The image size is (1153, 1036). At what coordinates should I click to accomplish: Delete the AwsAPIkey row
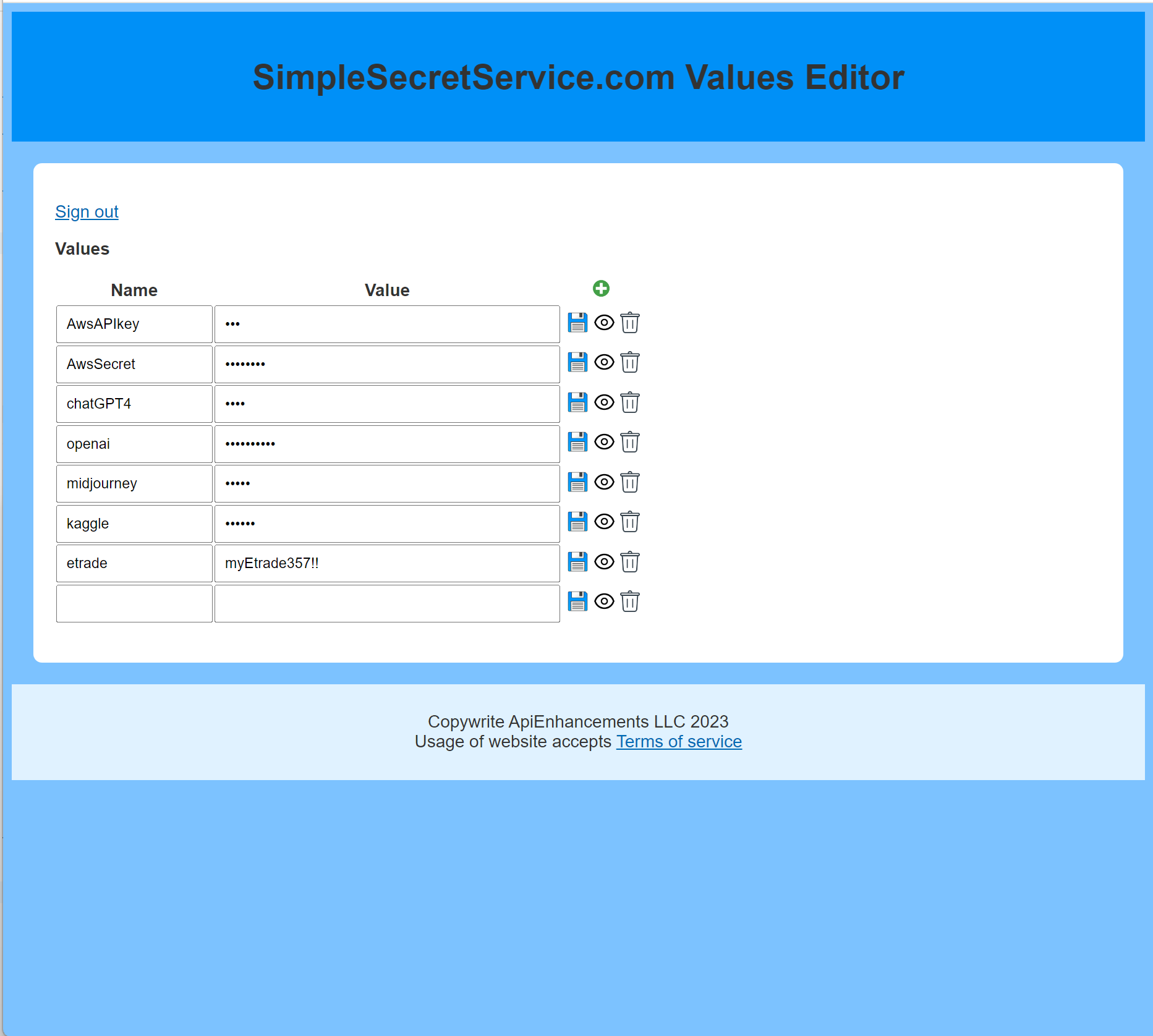tap(630, 323)
